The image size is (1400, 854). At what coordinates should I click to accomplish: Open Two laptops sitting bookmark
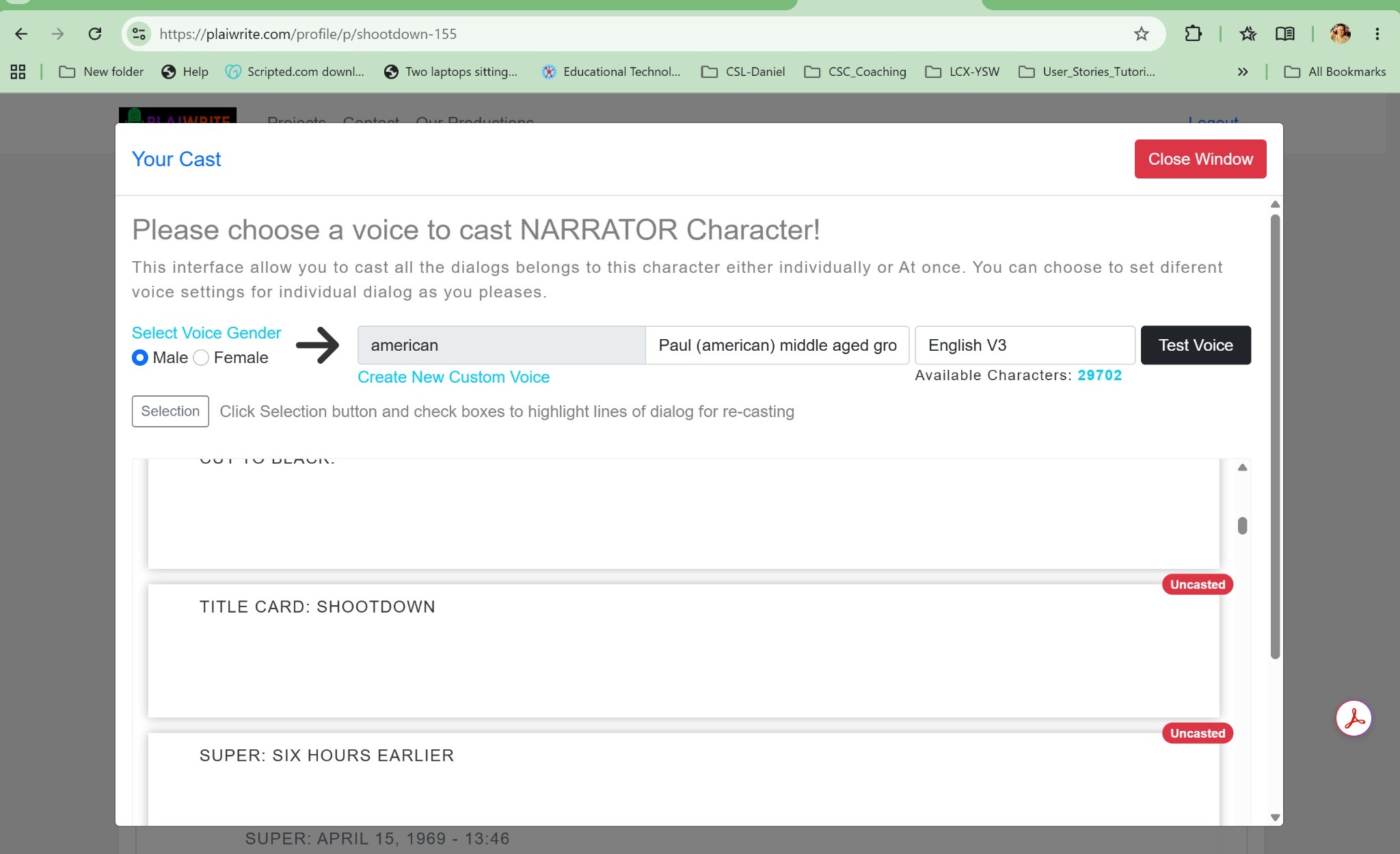[450, 72]
